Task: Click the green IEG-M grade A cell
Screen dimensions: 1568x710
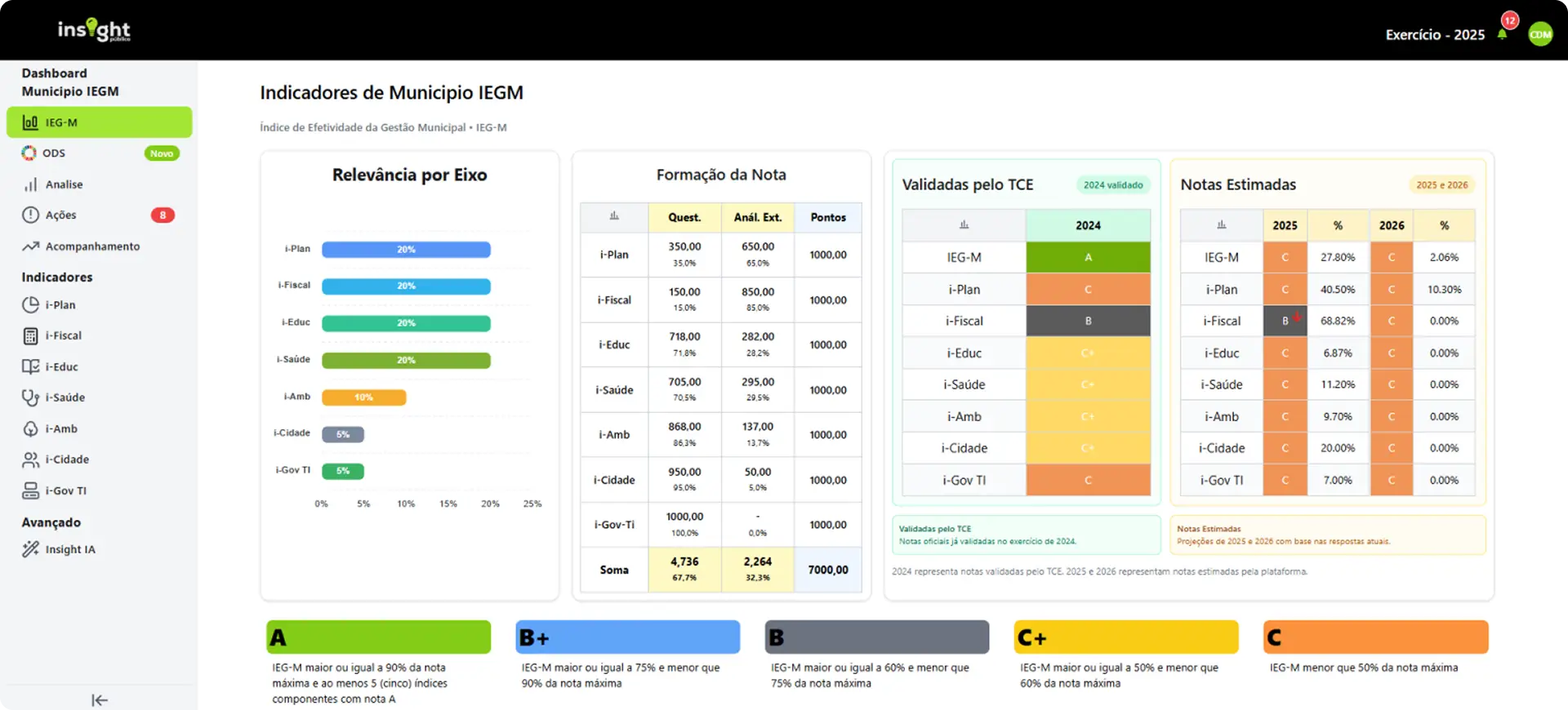Action: [1088, 257]
